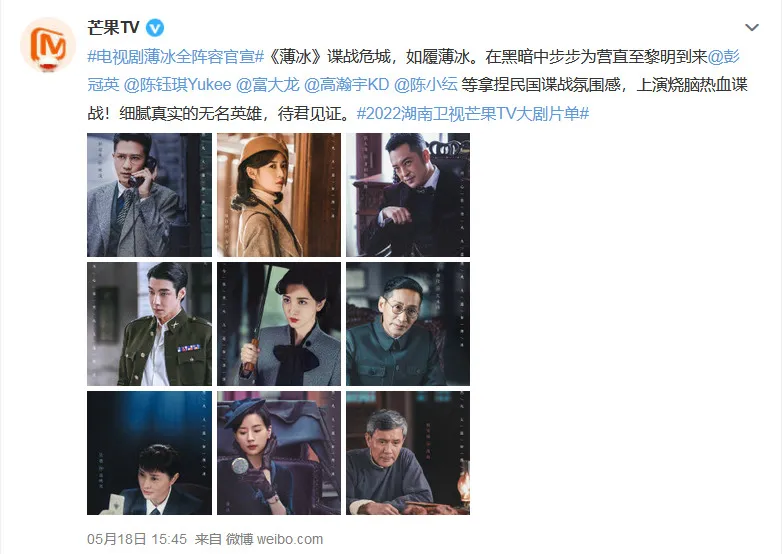This screenshot has width=782, height=554.
Task: Open hashtag #电视剧薄冰全阵容官宣#
Action: 176,57
